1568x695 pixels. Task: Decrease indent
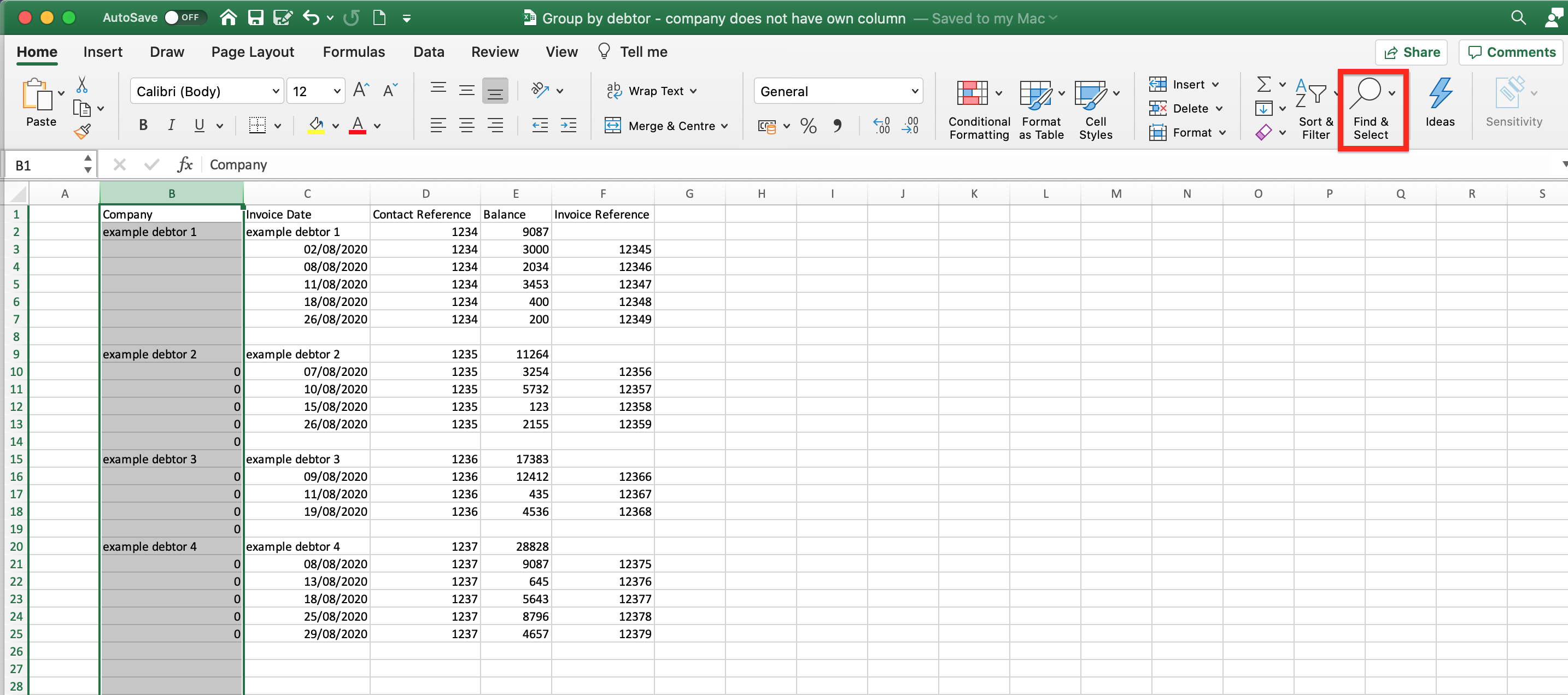tap(540, 125)
